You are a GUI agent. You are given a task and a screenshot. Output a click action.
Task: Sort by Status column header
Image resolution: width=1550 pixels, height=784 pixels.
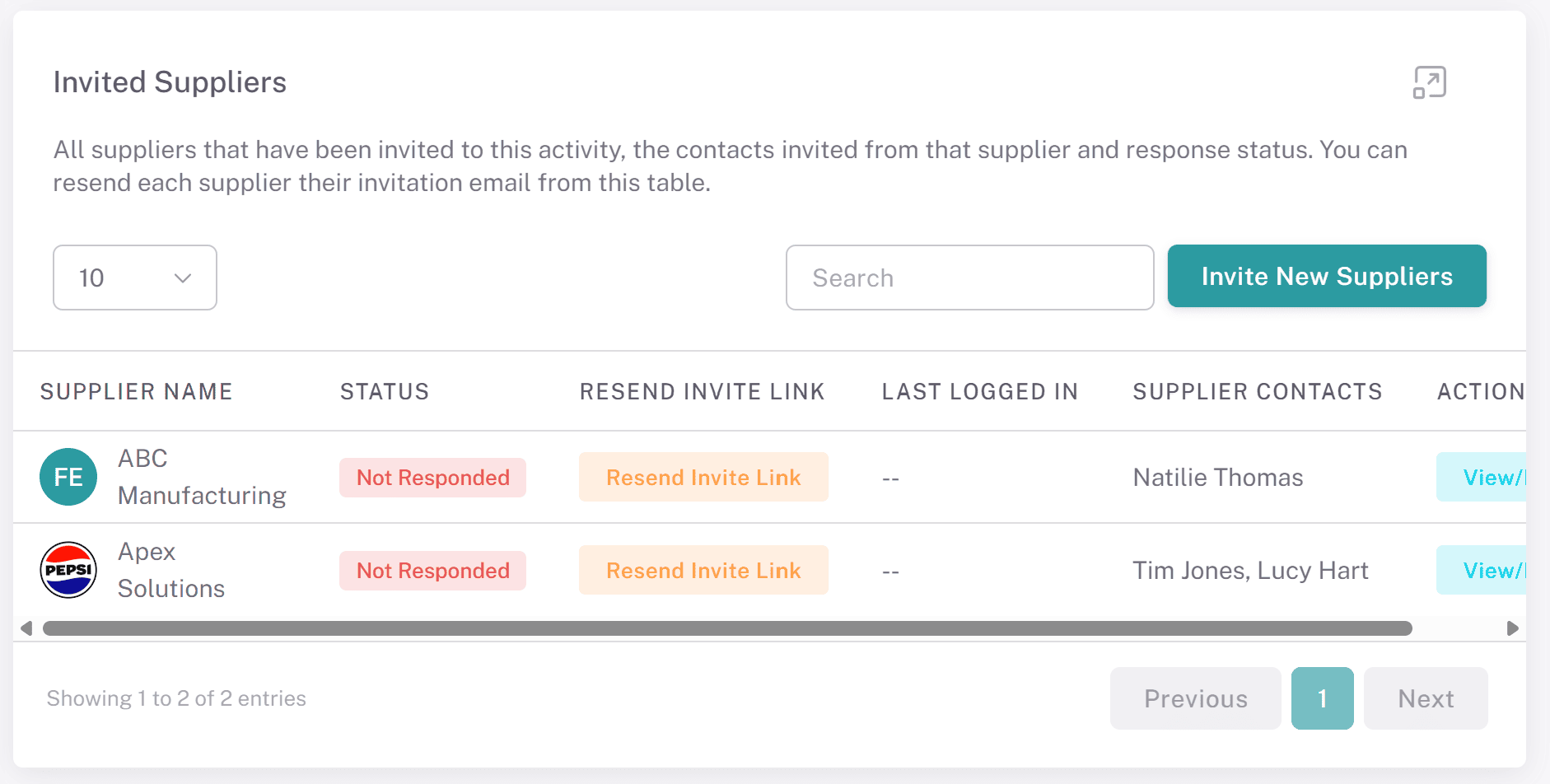tap(385, 392)
